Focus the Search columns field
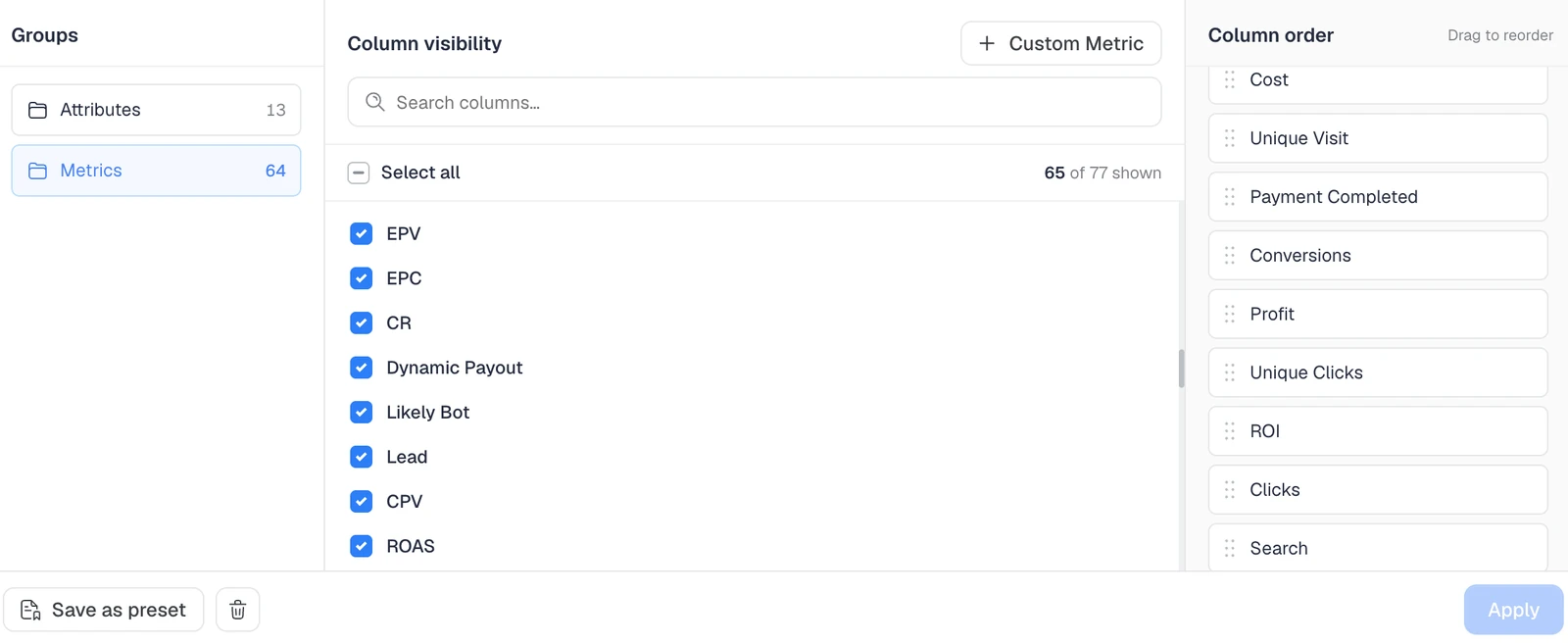 click(x=755, y=102)
